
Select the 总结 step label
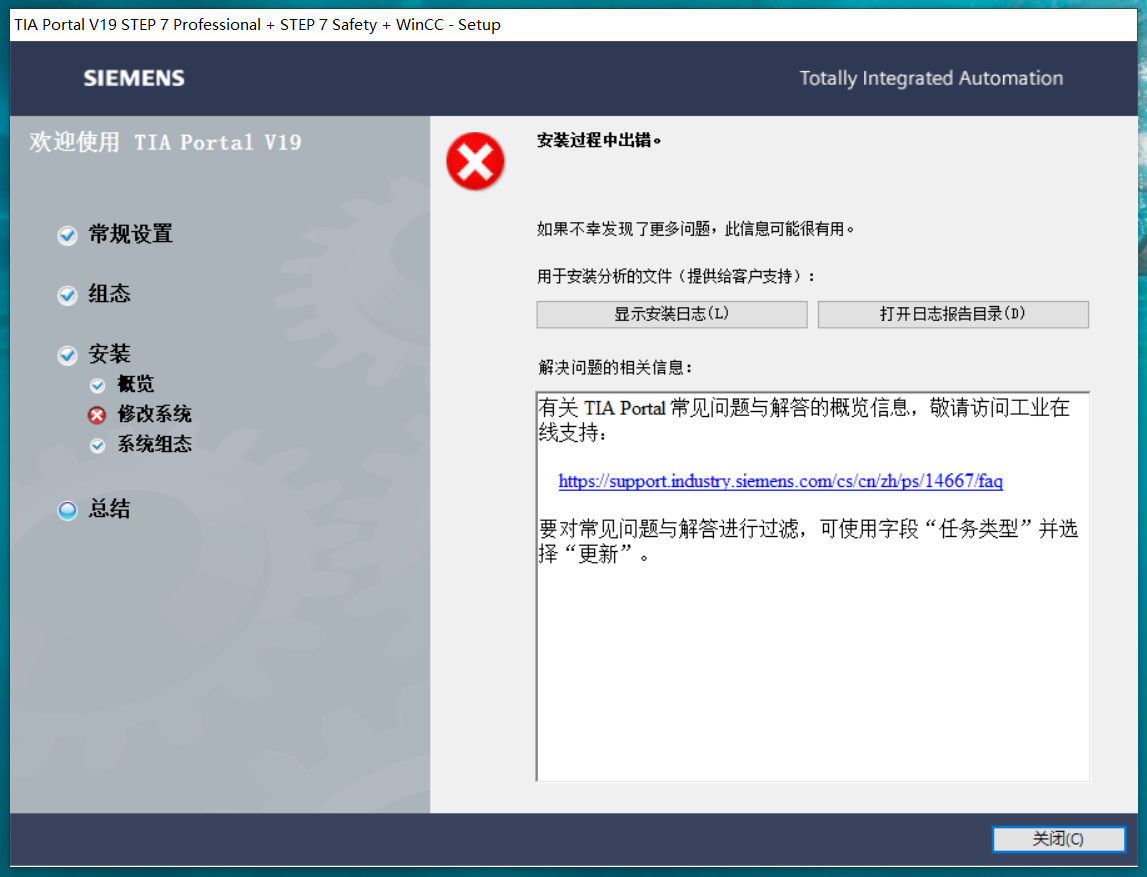pos(110,509)
